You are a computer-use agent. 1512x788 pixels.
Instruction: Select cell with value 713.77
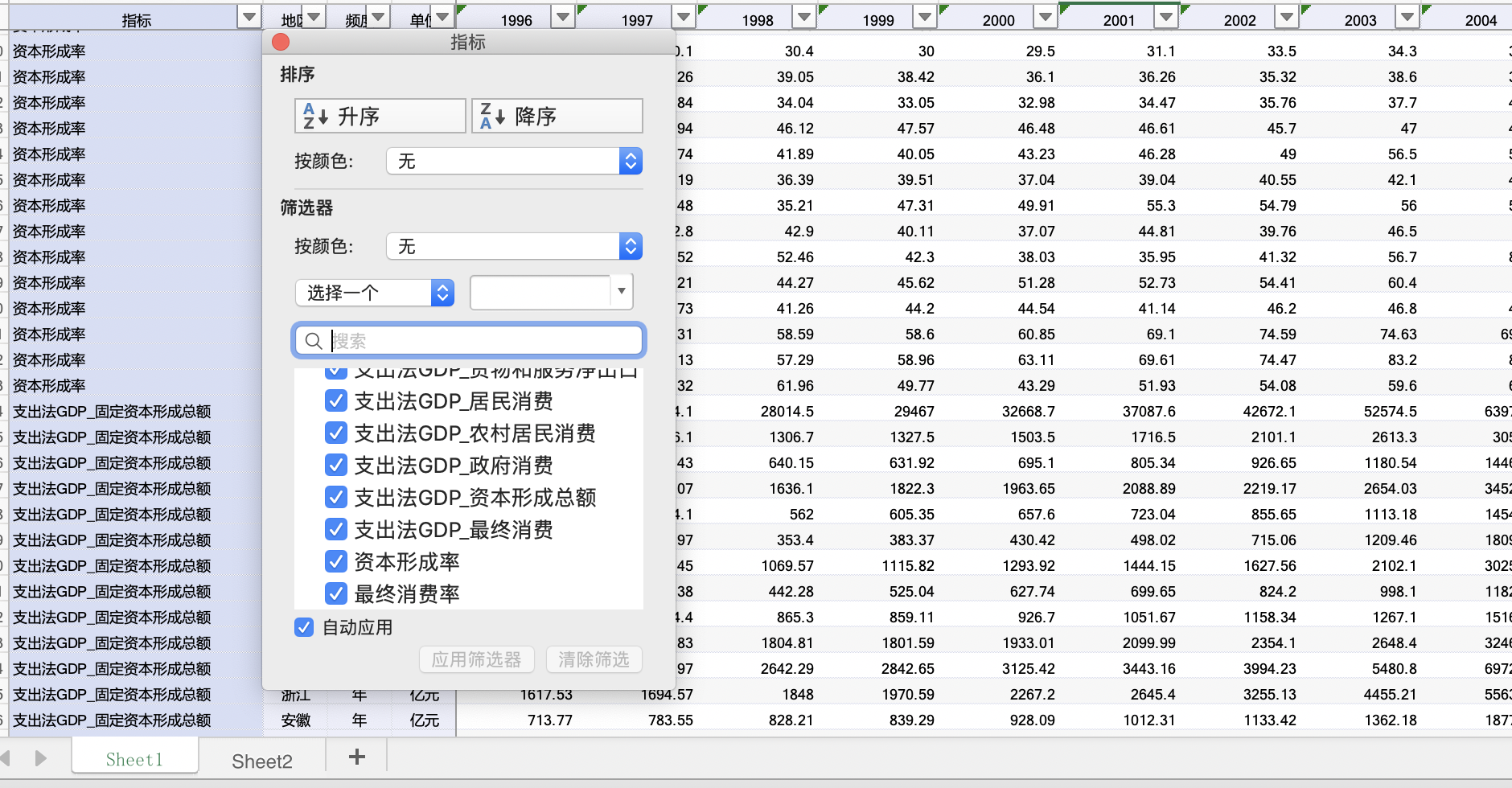pyautogui.click(x=550, y=720)
